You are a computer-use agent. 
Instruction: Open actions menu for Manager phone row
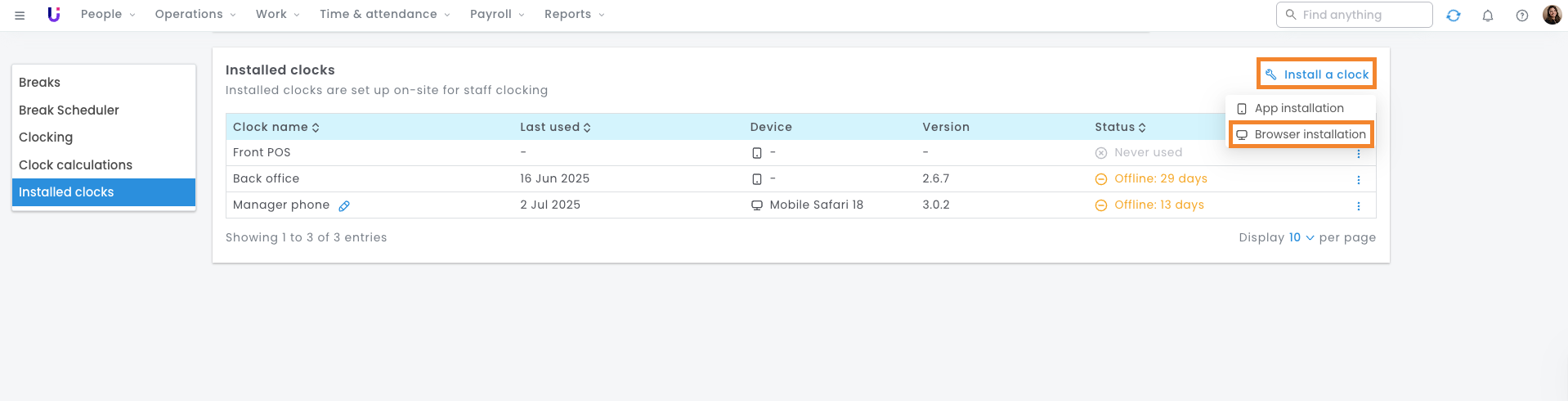[x=1358, y=206]
